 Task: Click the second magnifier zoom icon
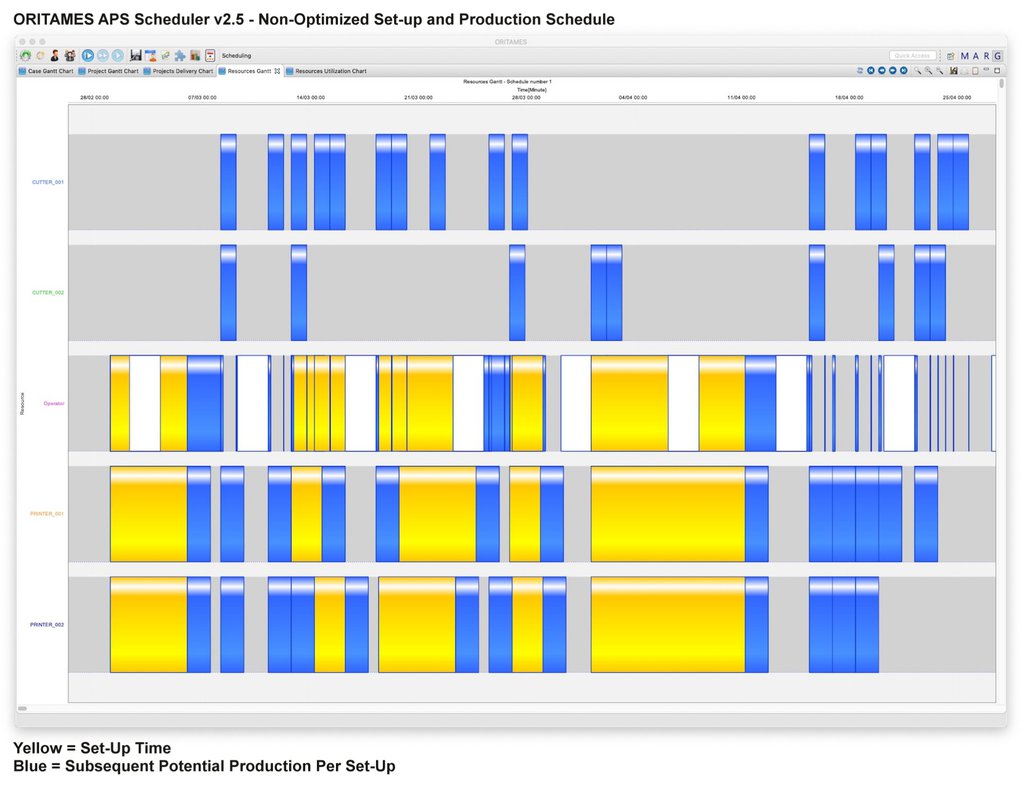(929, 71)
